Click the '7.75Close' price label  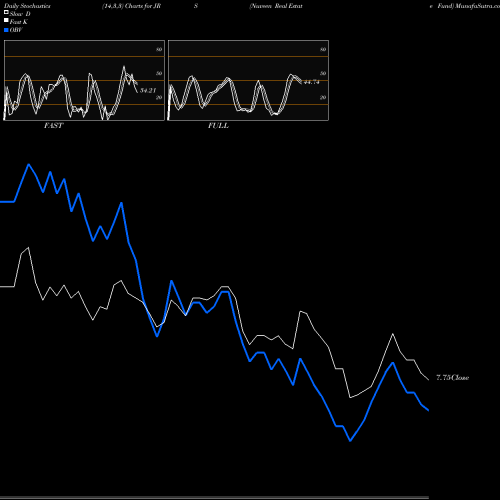coord(453,378)
